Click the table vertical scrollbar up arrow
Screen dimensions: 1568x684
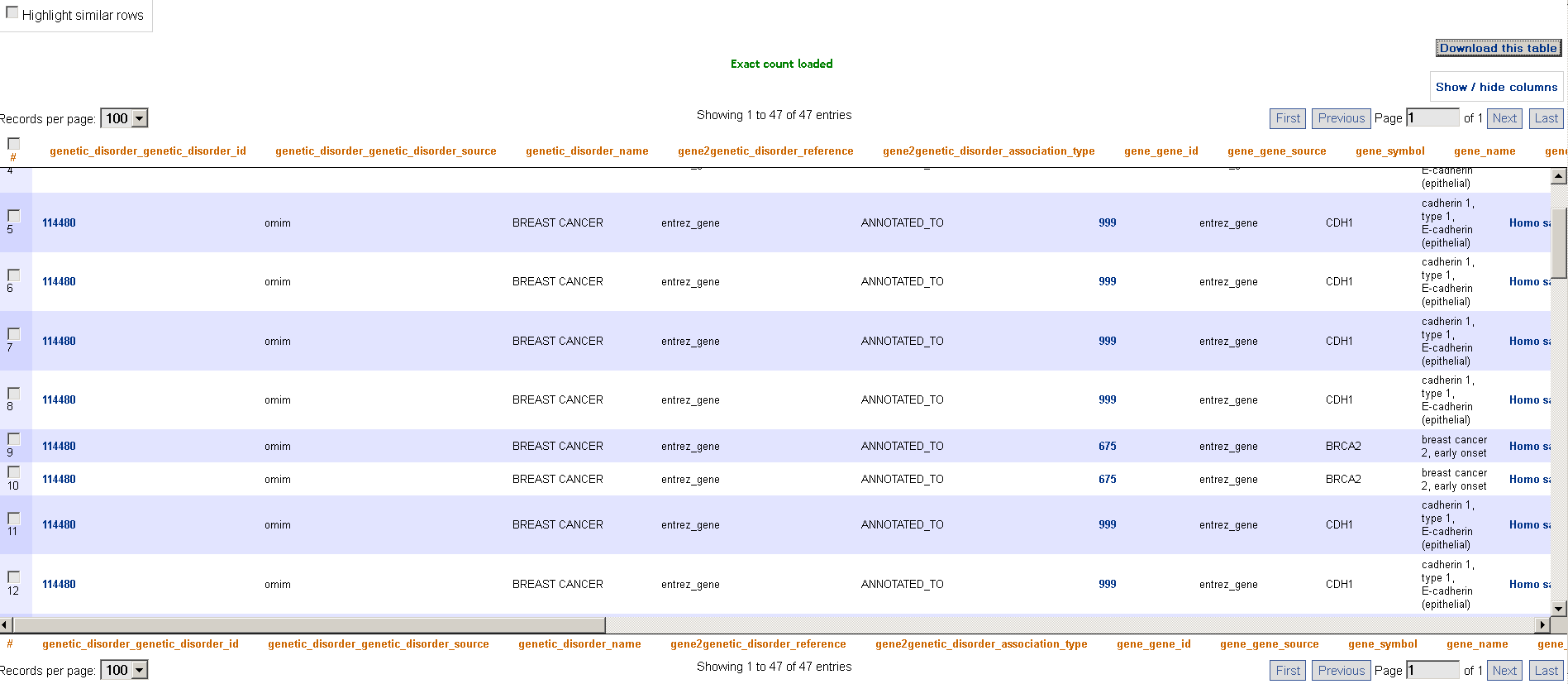[1559, 175]
